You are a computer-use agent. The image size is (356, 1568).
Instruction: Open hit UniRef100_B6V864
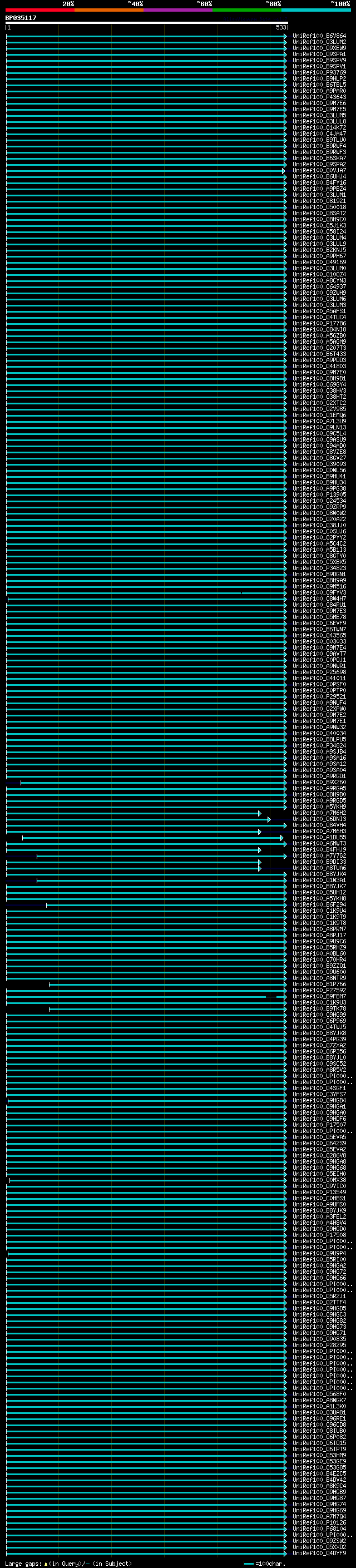[x=319, y=36]
